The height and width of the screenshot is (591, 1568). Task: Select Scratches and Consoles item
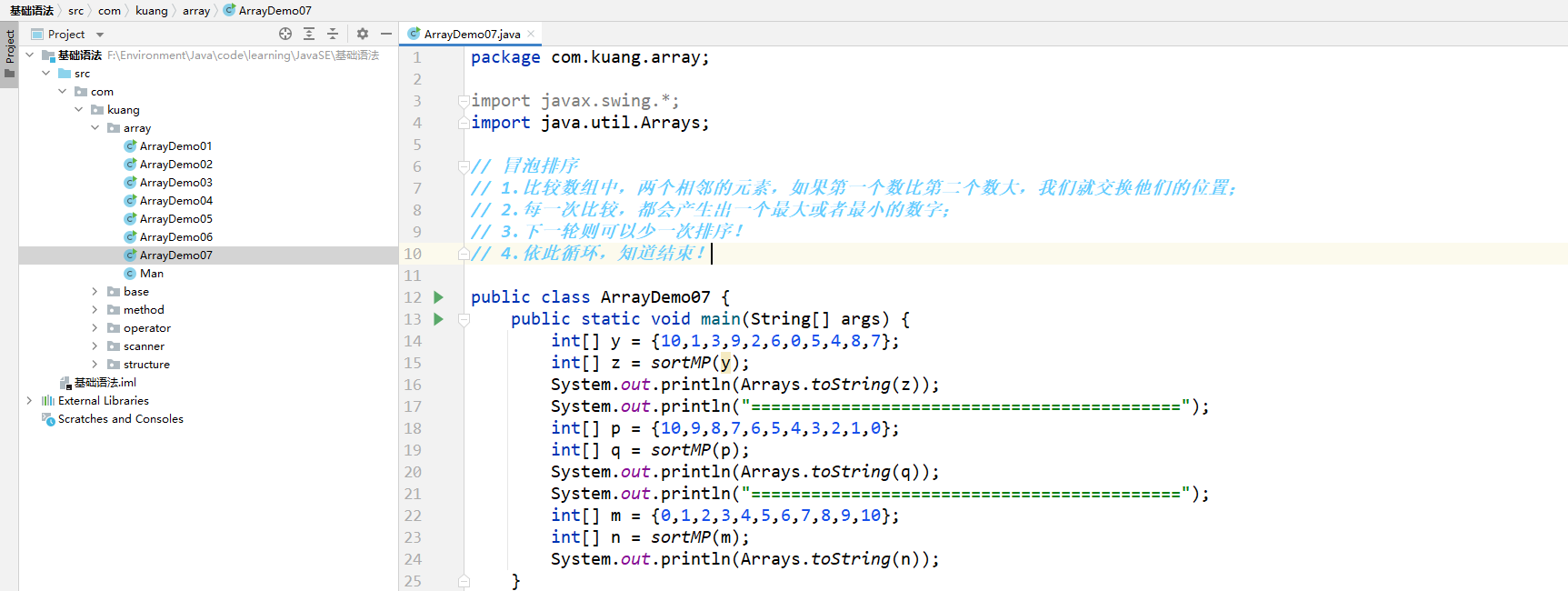click(x=120, y=419)
